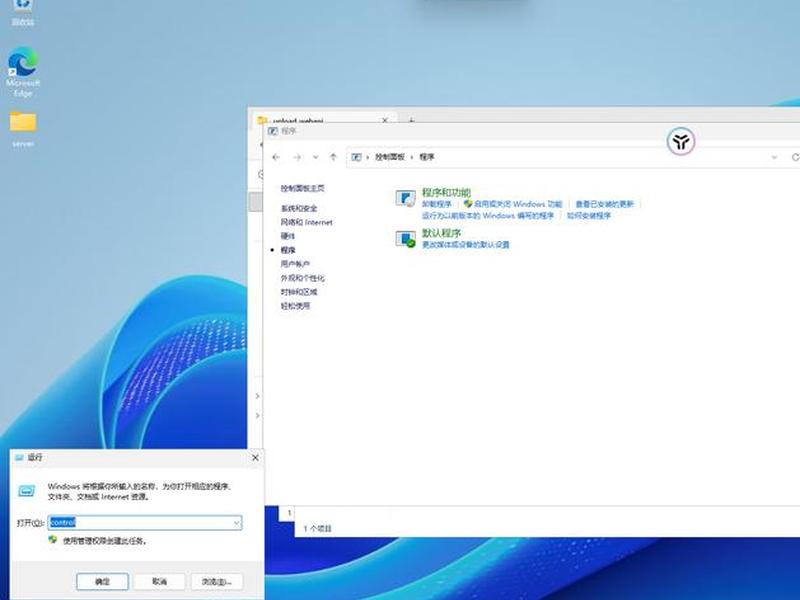Click the circular Y-shaped floating logo
This screenshot has height=600, width=800.
[x=681, y=141]
